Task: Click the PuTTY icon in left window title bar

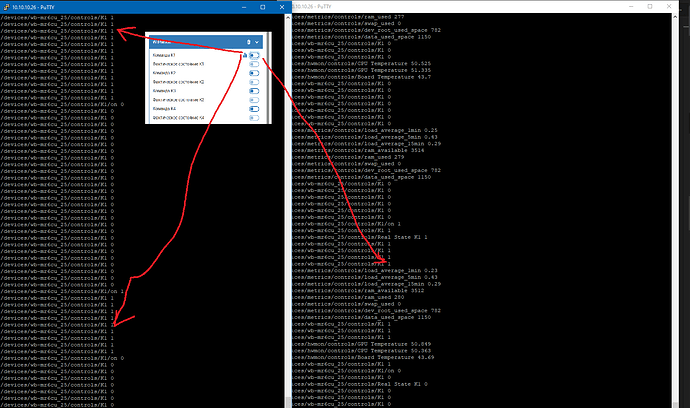Action: (5, 5)
